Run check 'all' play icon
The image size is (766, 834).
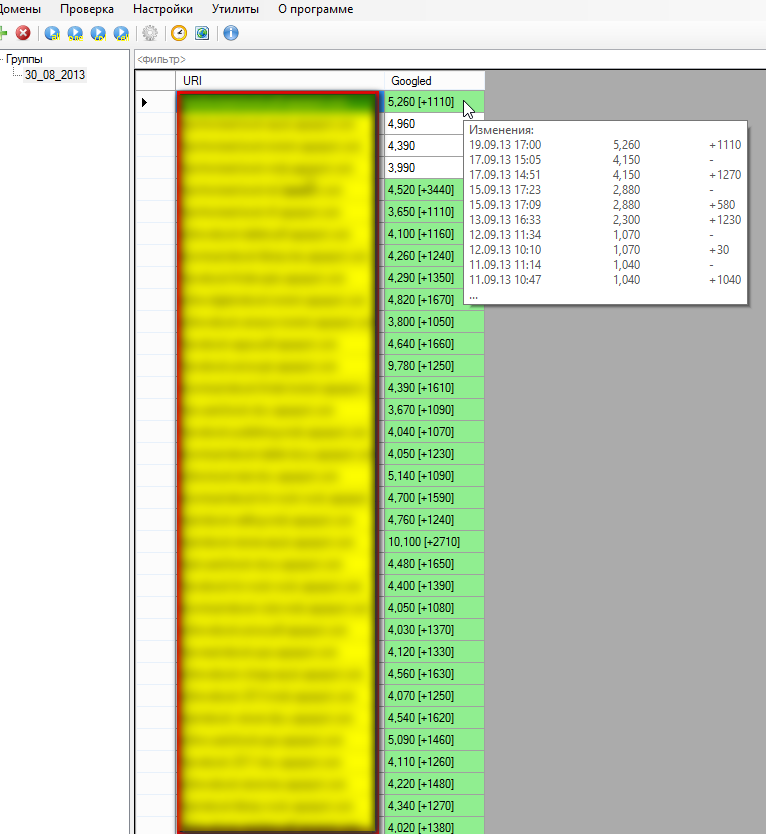(x=51, y=33)
